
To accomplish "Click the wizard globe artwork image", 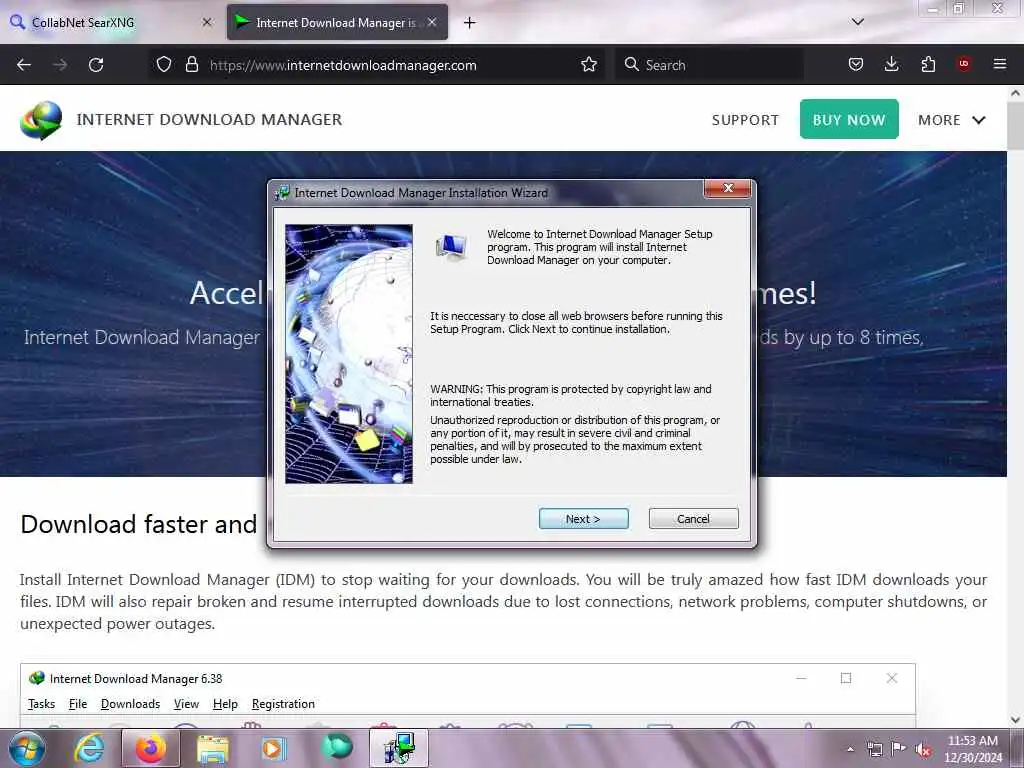I will 349,354.
